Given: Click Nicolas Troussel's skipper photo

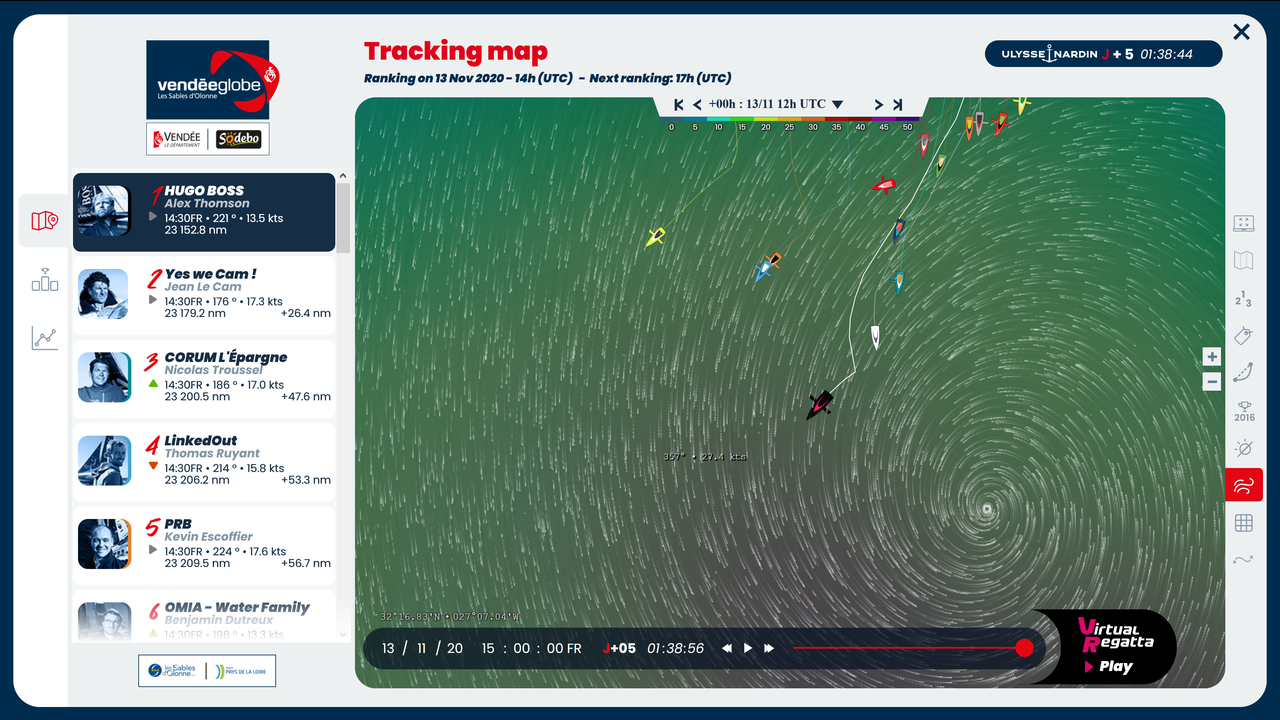Looking at the screenshot, I should (105, 377).
